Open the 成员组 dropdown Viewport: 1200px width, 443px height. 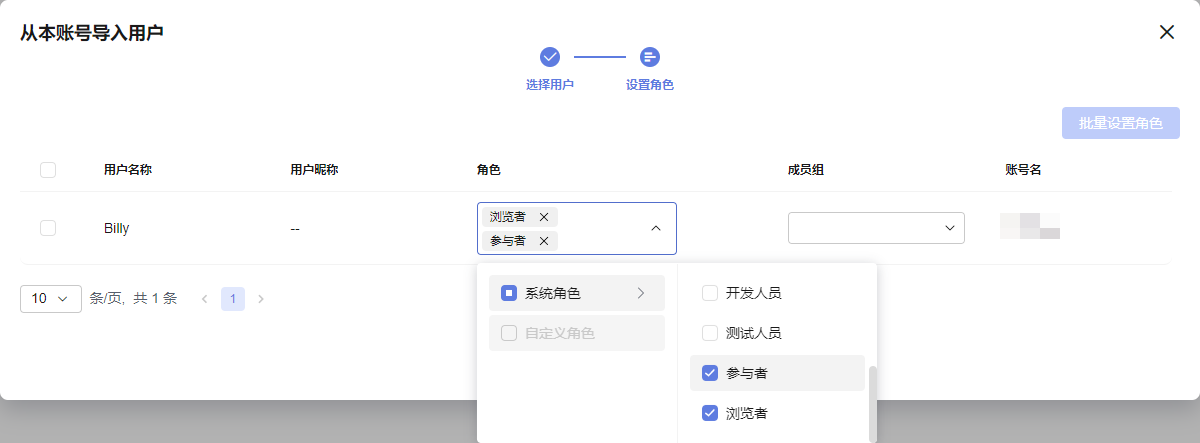[876, 228]
